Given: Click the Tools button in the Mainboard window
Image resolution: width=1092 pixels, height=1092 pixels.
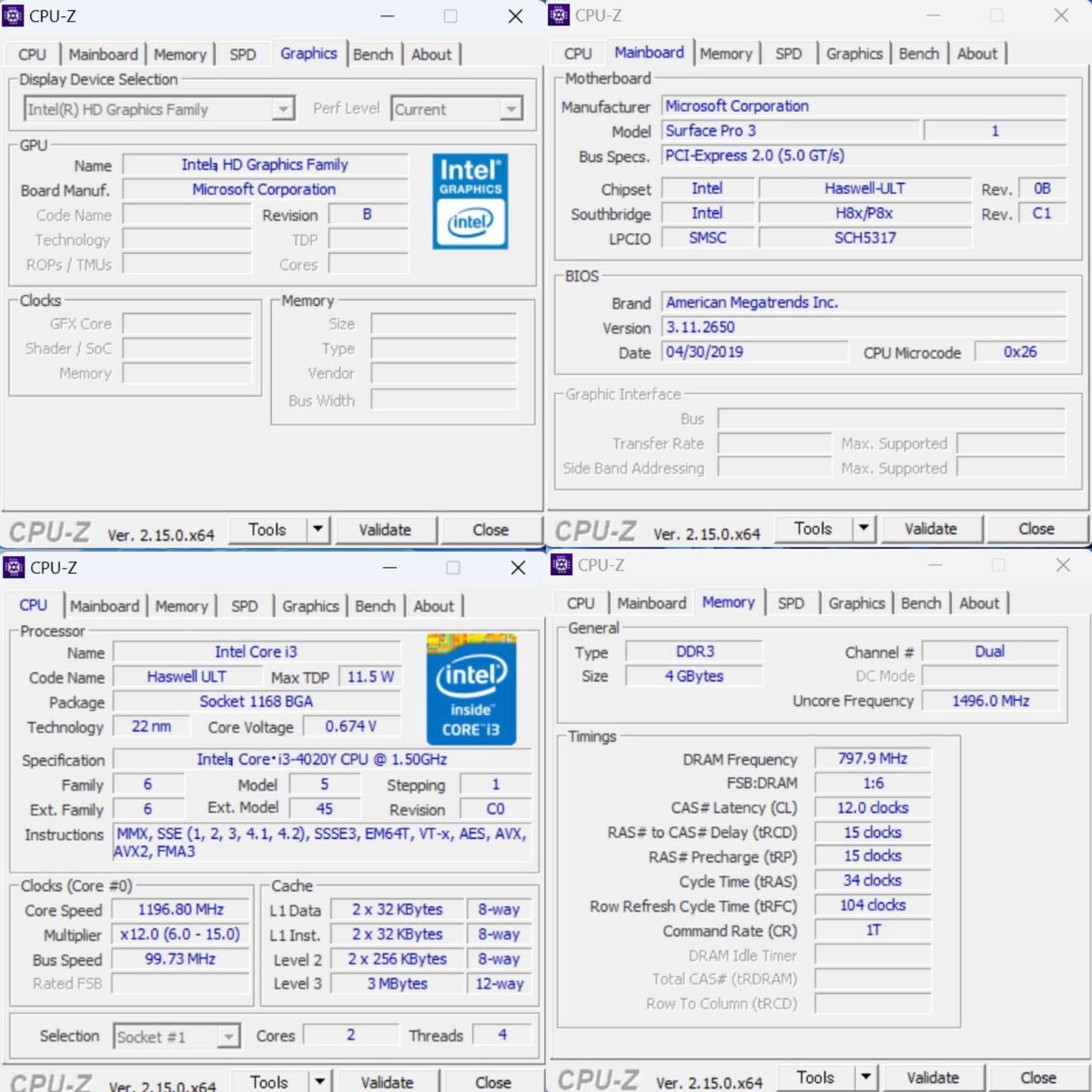Looking at the screenshot, I should click(x=813, y=529).
